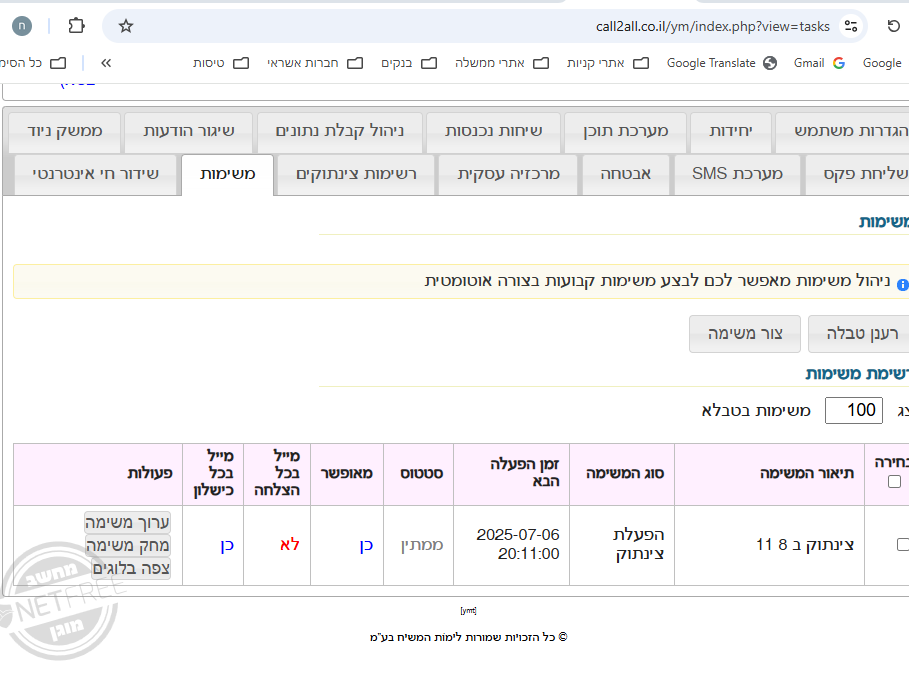Click the פעולות column header

pos(98,474)
